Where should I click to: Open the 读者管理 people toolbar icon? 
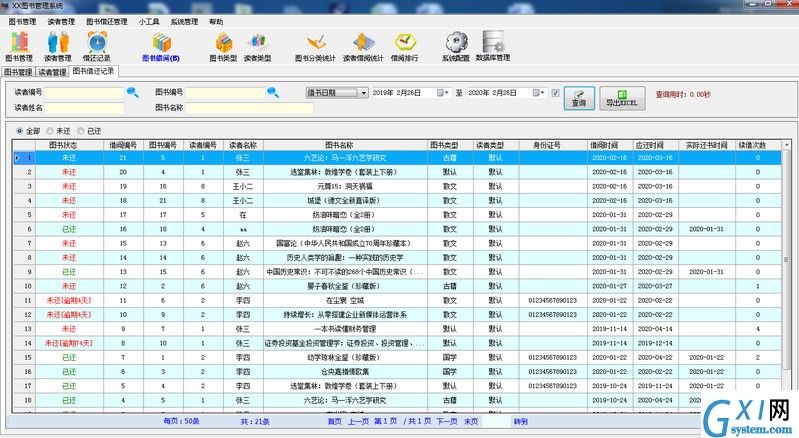coord(58,46)
